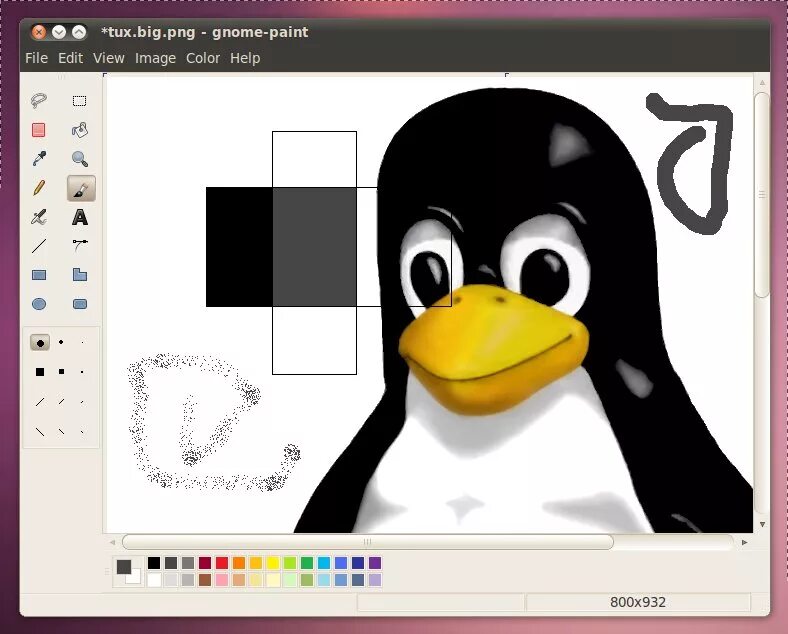788x634 pixels.
Task: Select the magnifying glass zoom tool
Action: [80, 159]
